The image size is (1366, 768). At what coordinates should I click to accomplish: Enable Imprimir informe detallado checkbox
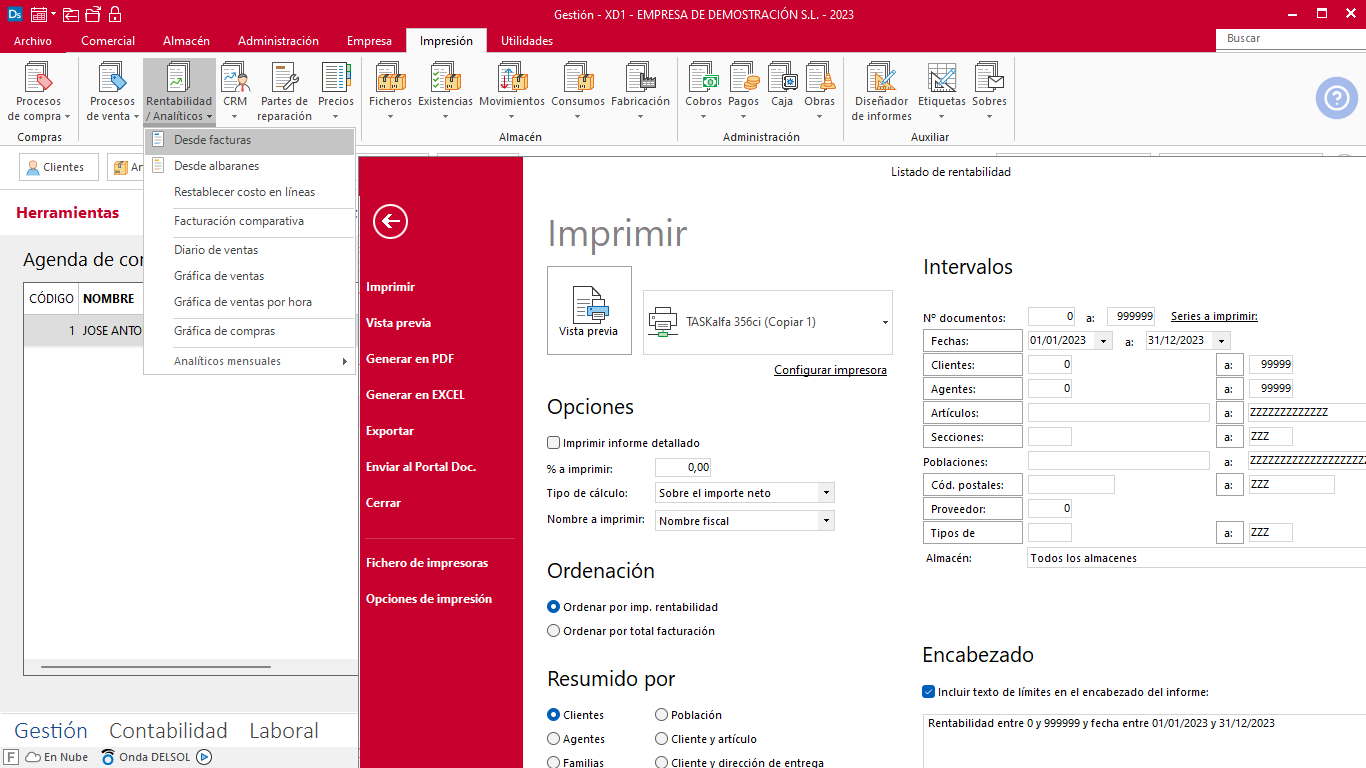(554, 443)
